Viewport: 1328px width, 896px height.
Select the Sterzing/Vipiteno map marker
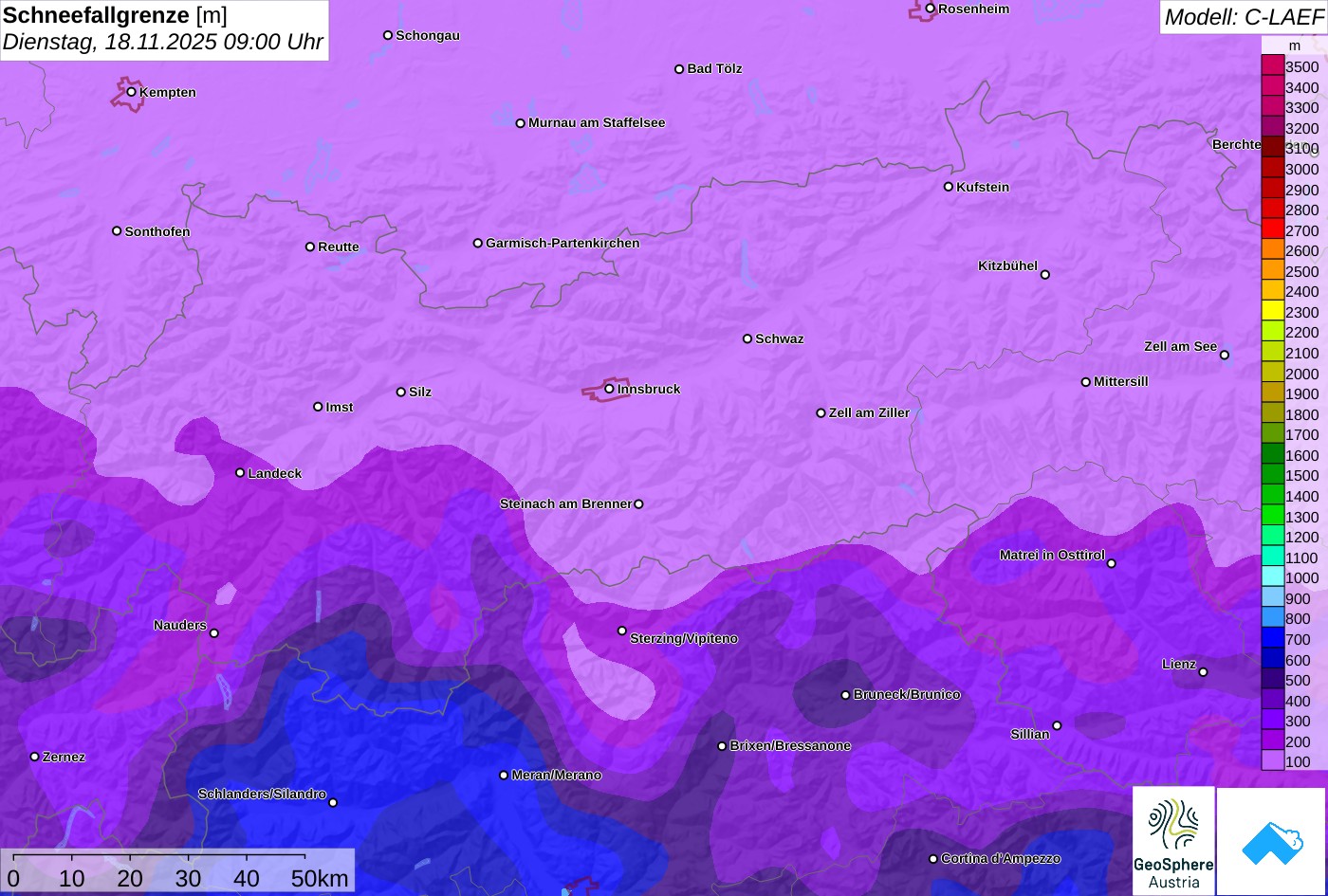point(622,631)
